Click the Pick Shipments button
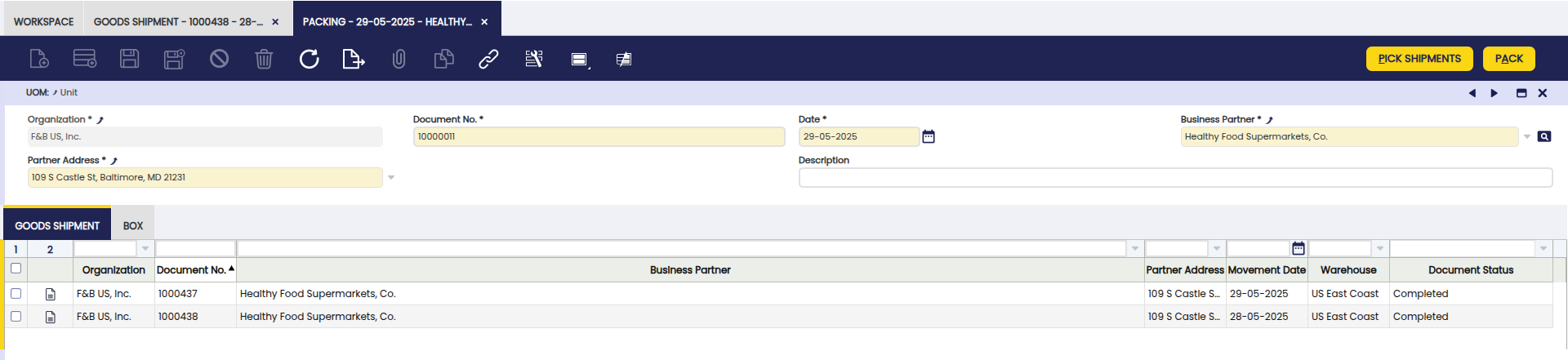This screenshot has height=360, width=1568. pyautogui.click(x=1419, y=59)
